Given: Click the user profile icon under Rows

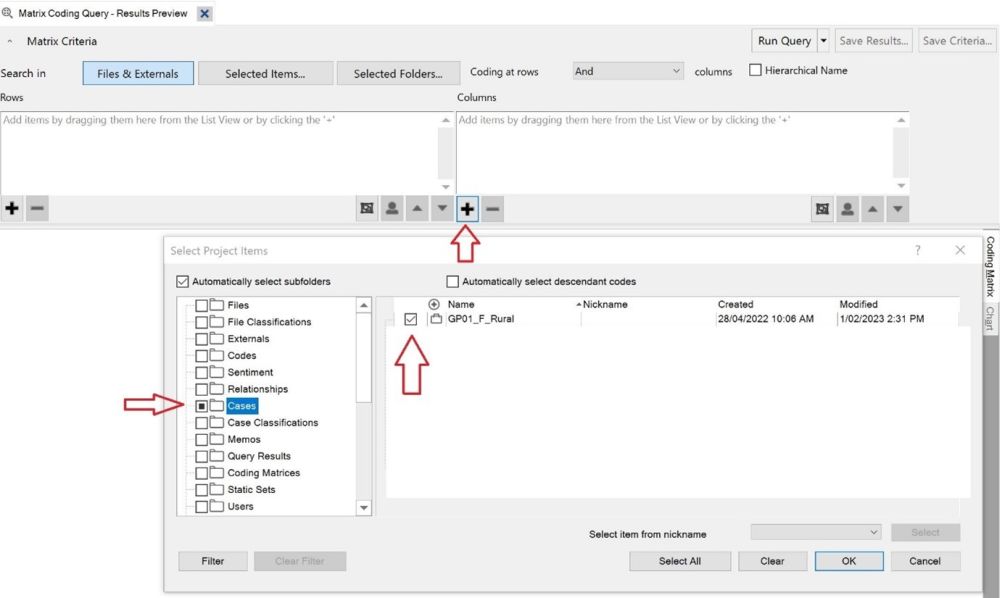Looking at the screenshot, I should pos(392,209).
